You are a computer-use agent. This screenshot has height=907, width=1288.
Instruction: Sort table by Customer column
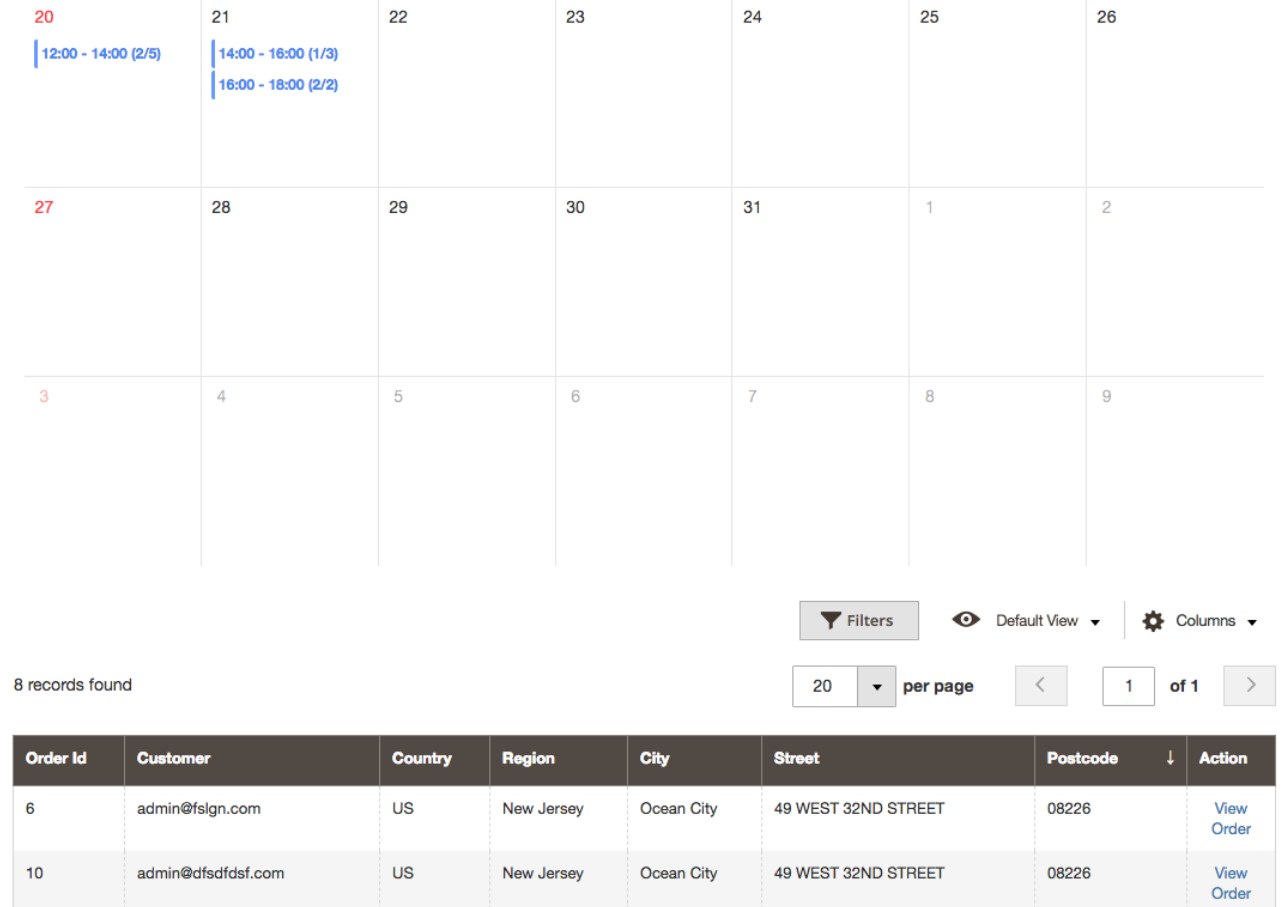click(x=174, y=759)
